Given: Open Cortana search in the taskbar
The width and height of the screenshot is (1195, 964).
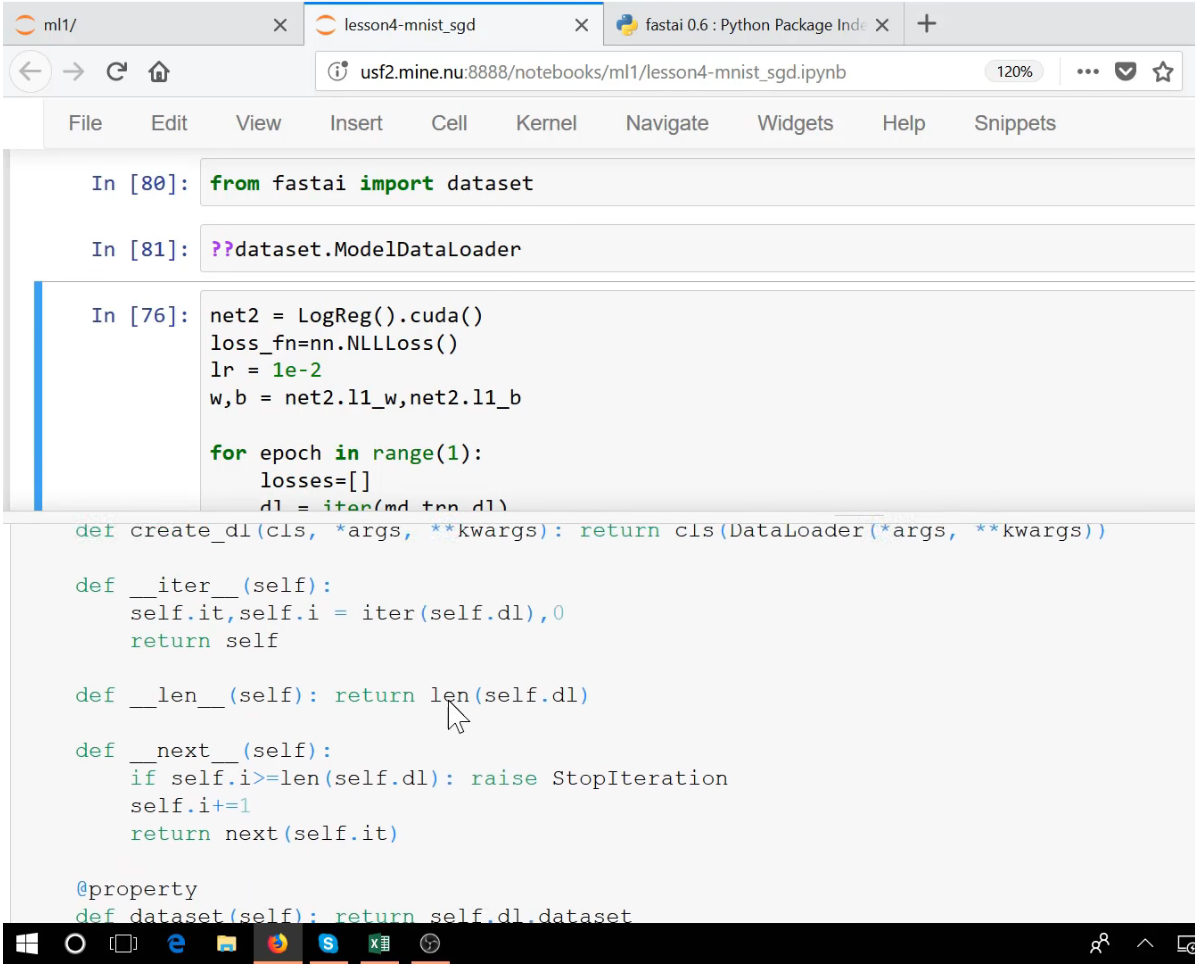Looking at the screenshot, I should click(75, 943).
